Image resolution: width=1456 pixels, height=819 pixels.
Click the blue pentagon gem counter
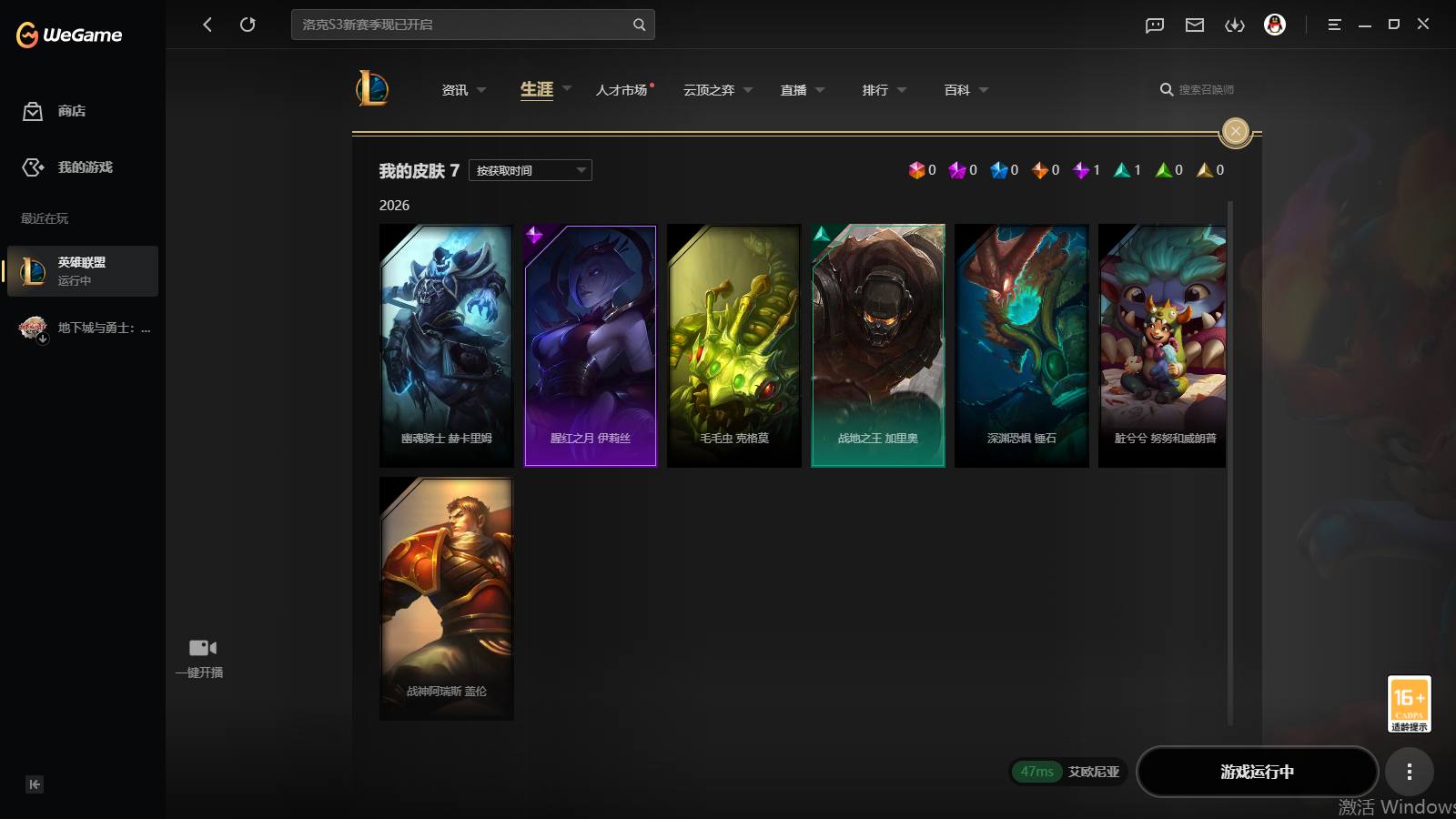[1005, 170]
